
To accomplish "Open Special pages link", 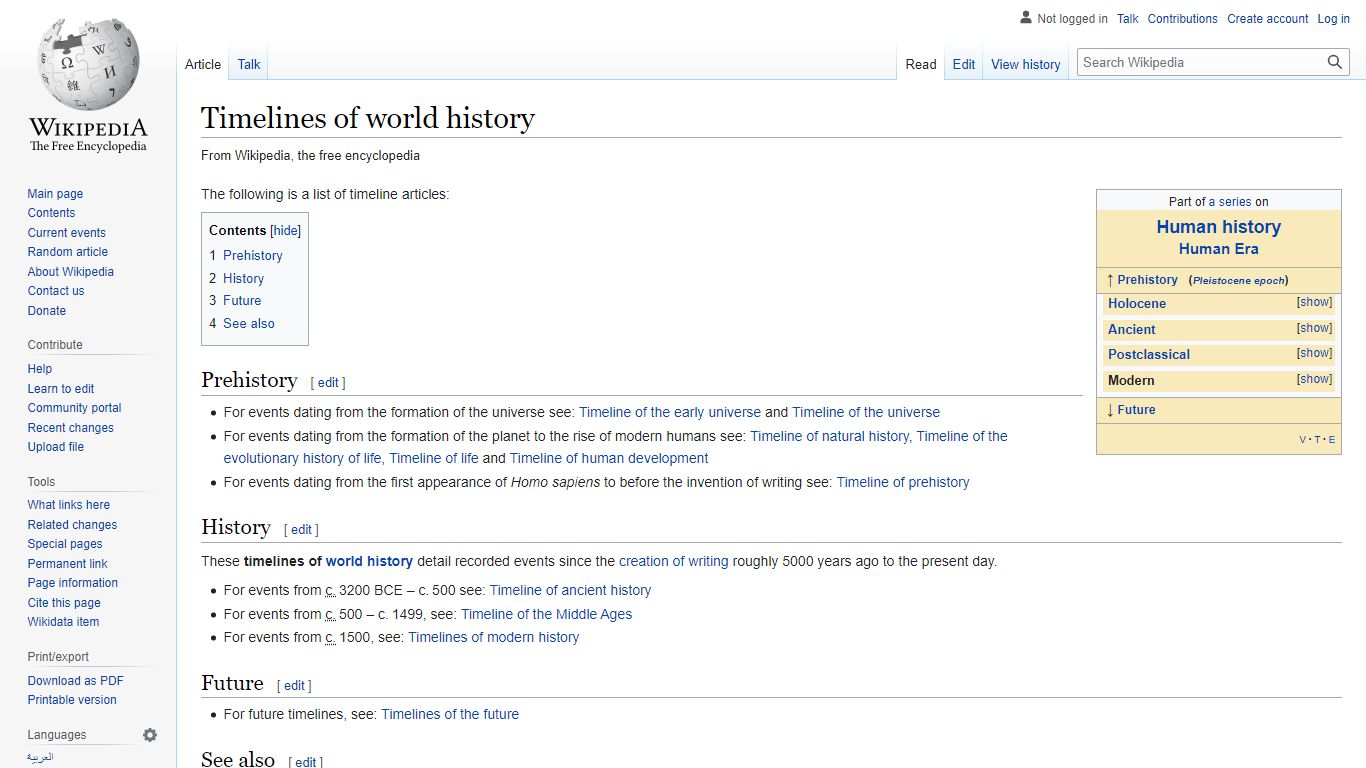I will tap(65, 544).
